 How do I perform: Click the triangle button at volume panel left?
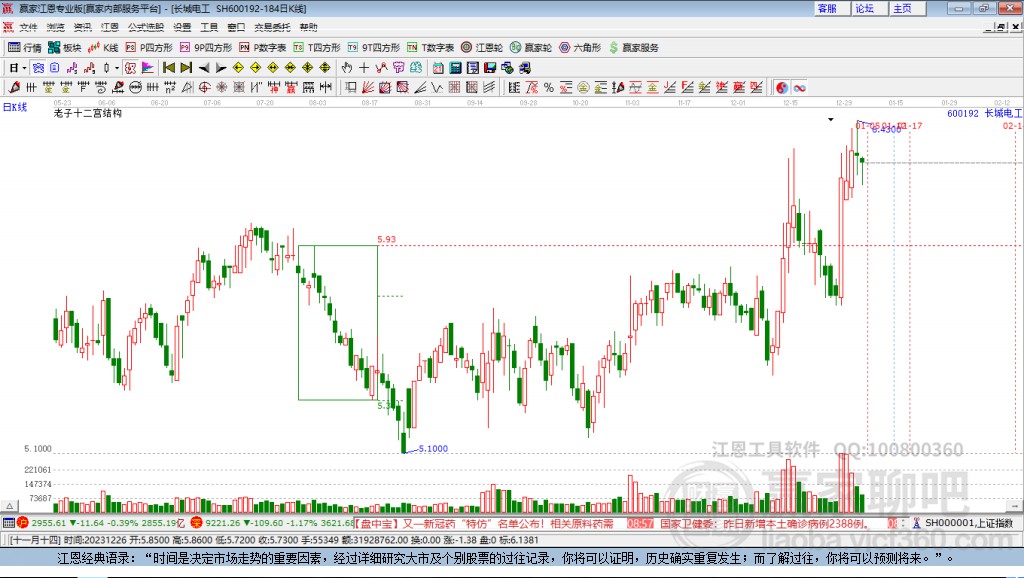point(9,506)
